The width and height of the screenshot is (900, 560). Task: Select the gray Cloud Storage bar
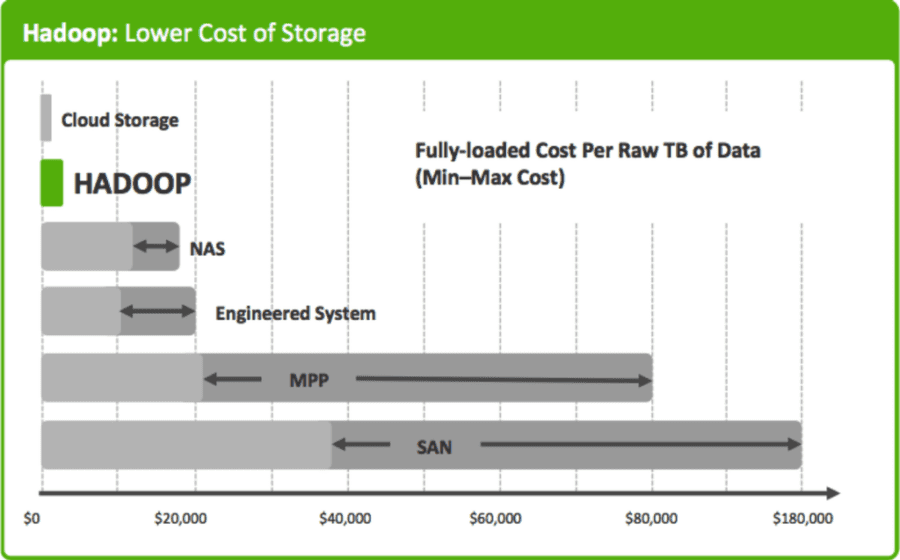46,118
